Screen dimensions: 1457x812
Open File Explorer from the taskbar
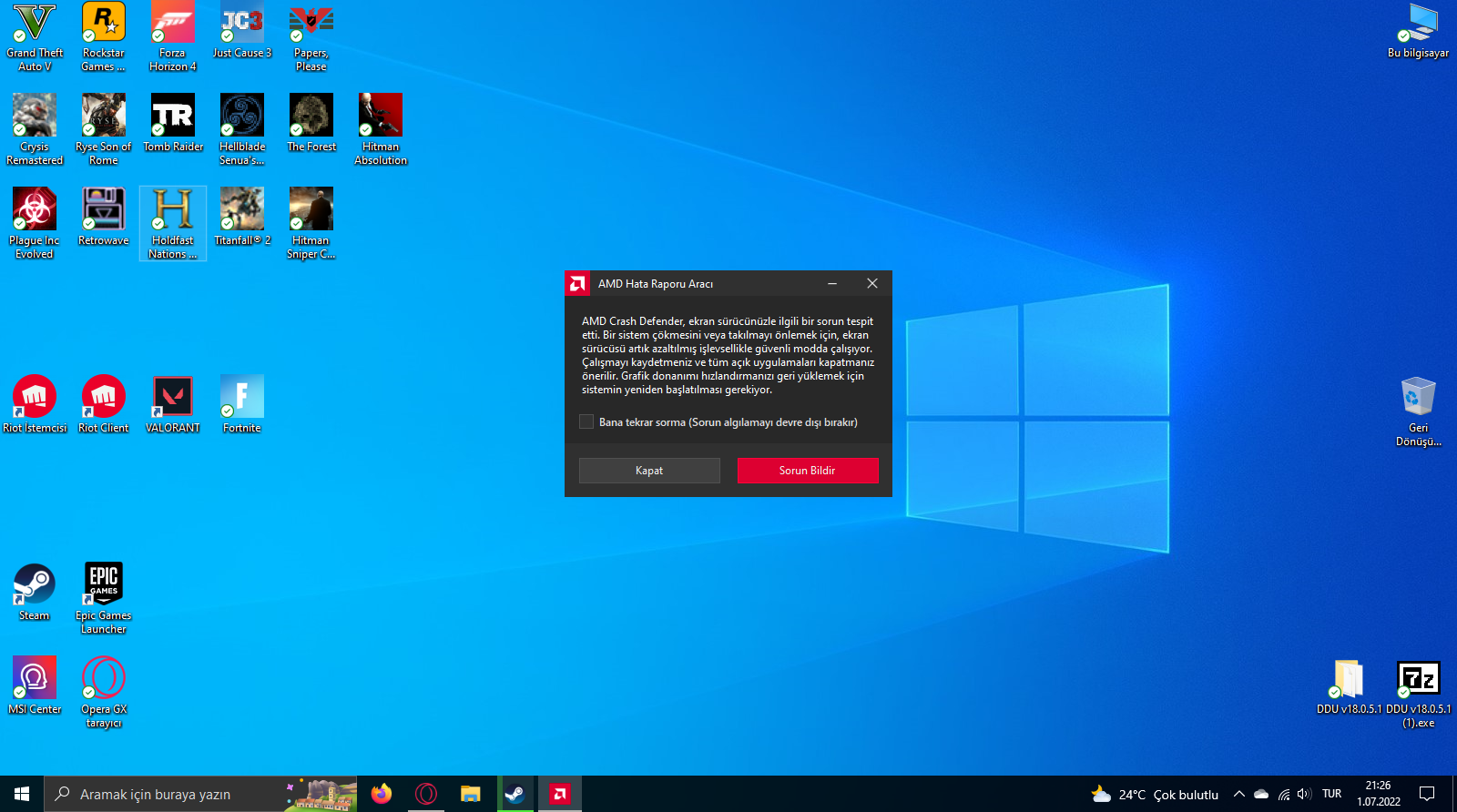[470, 794]
